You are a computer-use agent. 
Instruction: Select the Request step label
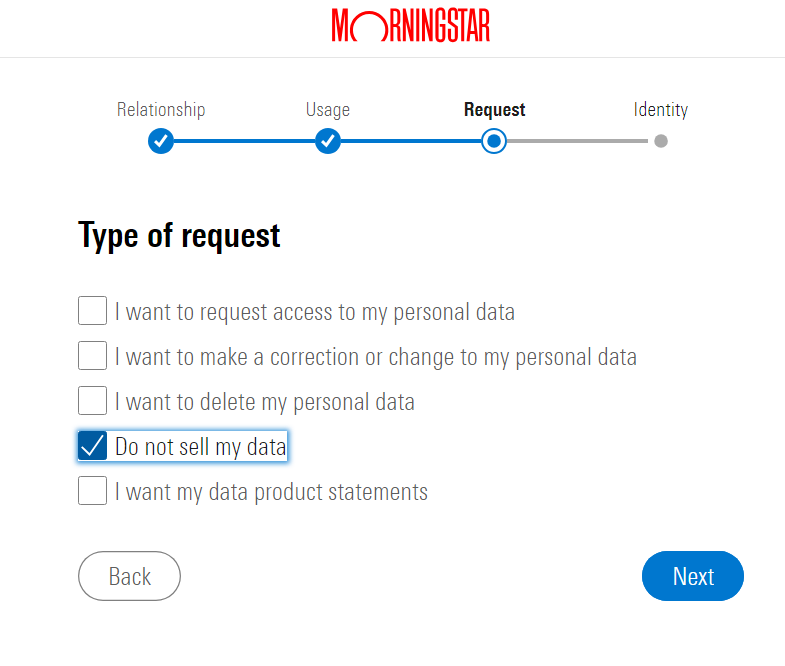494,110
